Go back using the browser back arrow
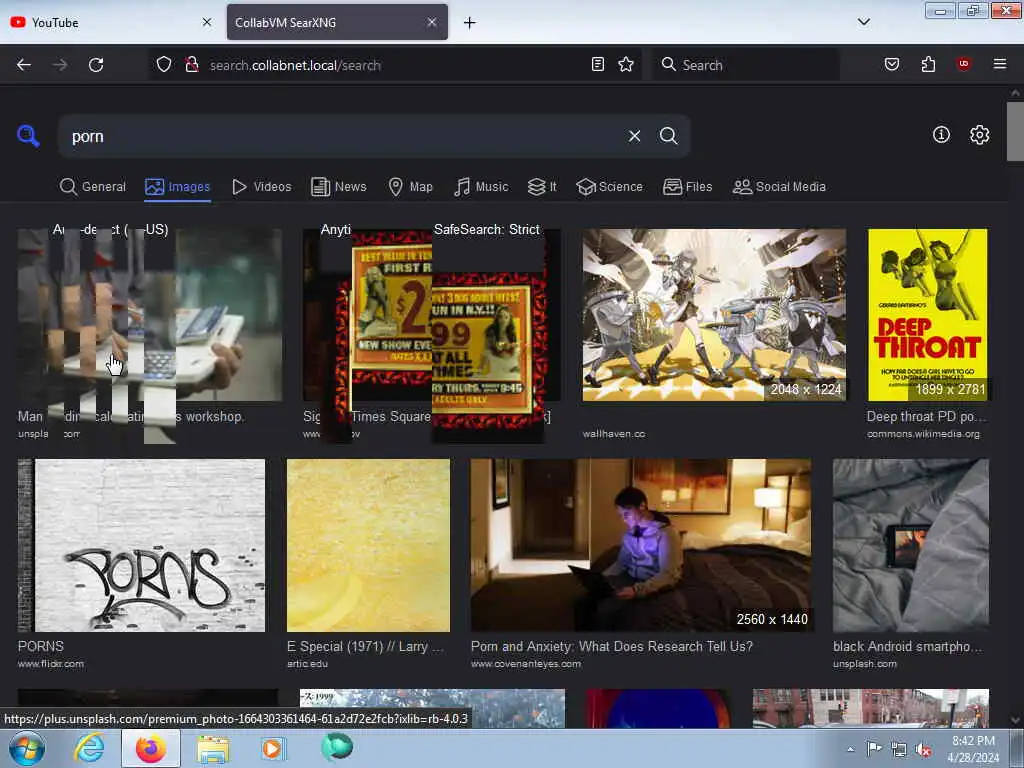The image size is (1024, 768). 24,65
